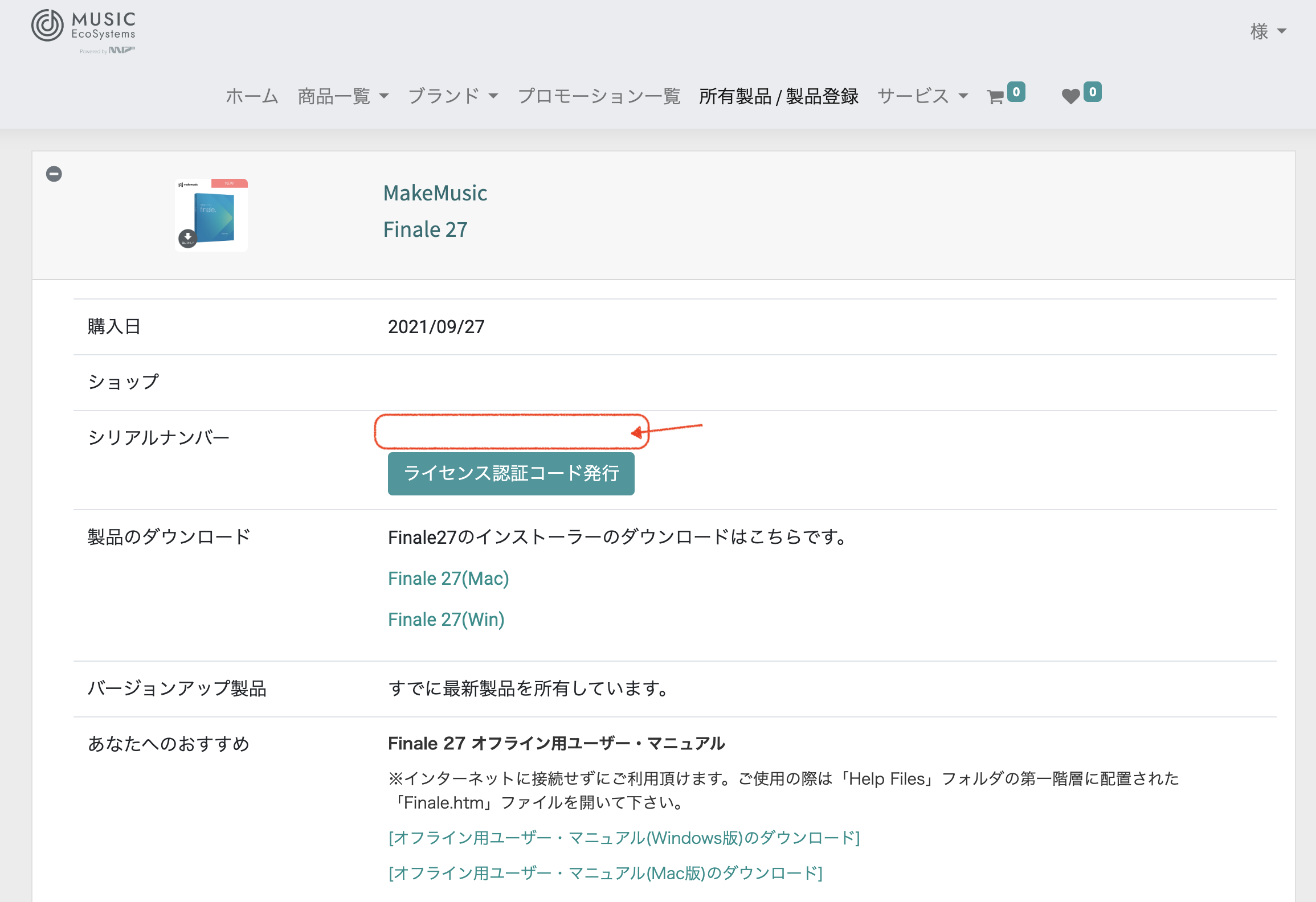Click Finale 27 オフライン用ユーザー・マニュアル heading
Viewport: 1316px width, 902px height.
tap(556, 744)
